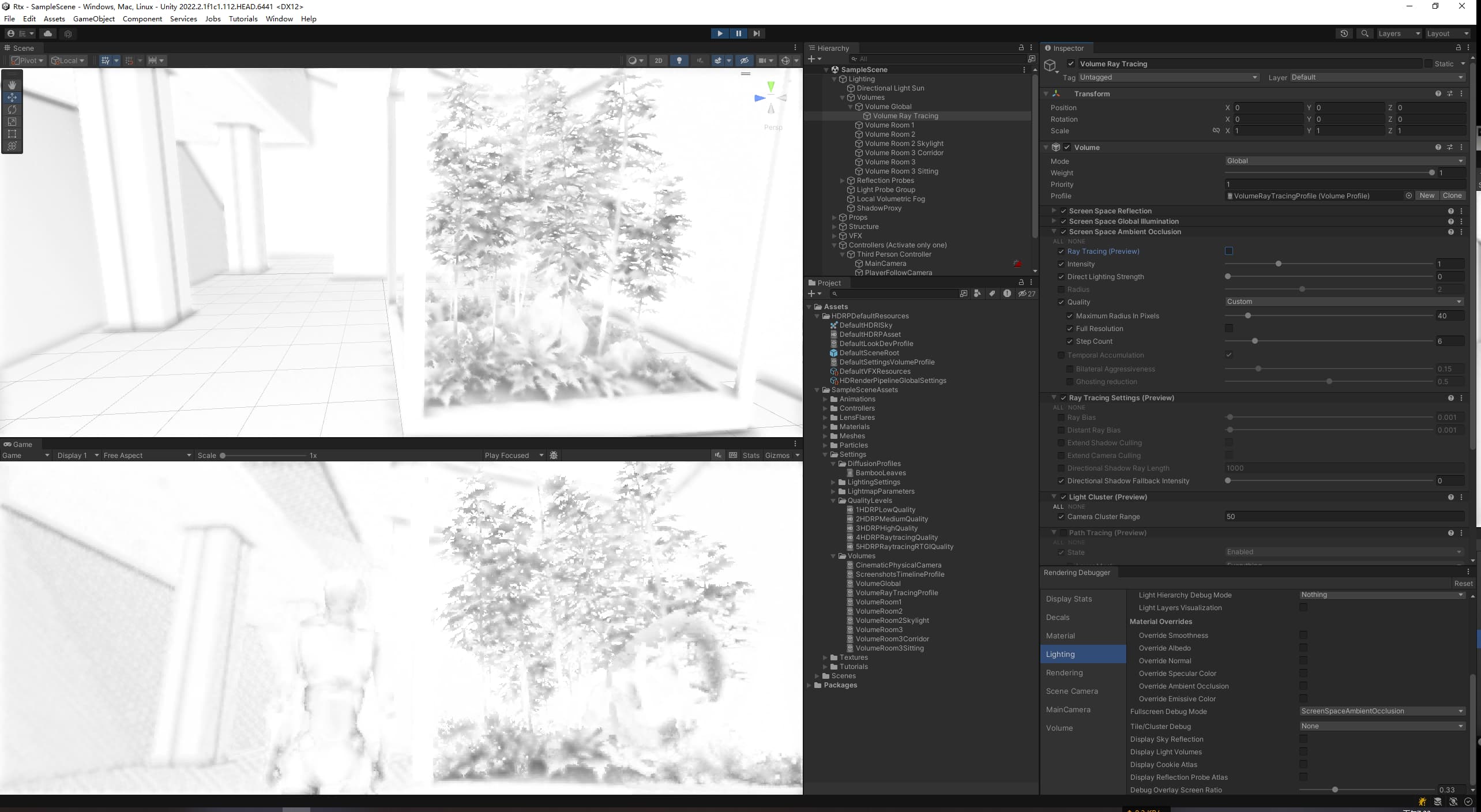Expand the Animations folder
The height and width of the screenshot is (812, 1481).
click(825, 399)
